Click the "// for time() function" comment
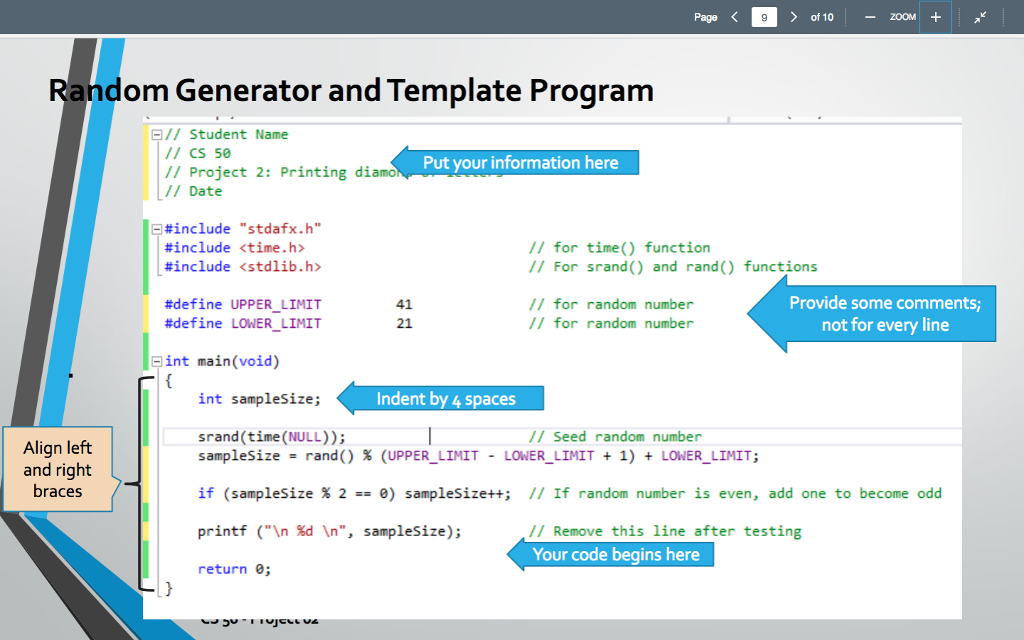The width and height of the screenshot is (1024, 640). tap(619, 248)
